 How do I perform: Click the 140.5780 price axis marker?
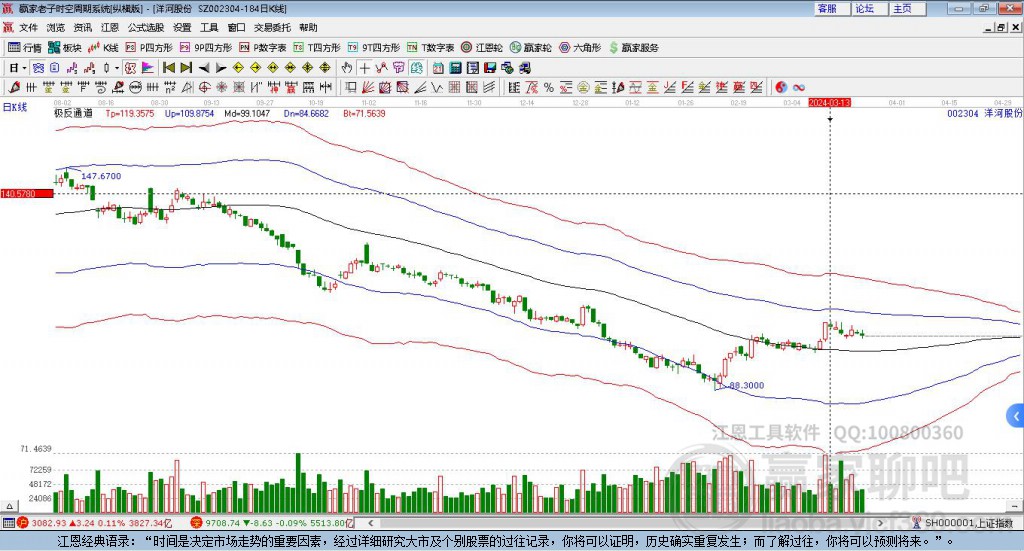(x=27, y=193)
